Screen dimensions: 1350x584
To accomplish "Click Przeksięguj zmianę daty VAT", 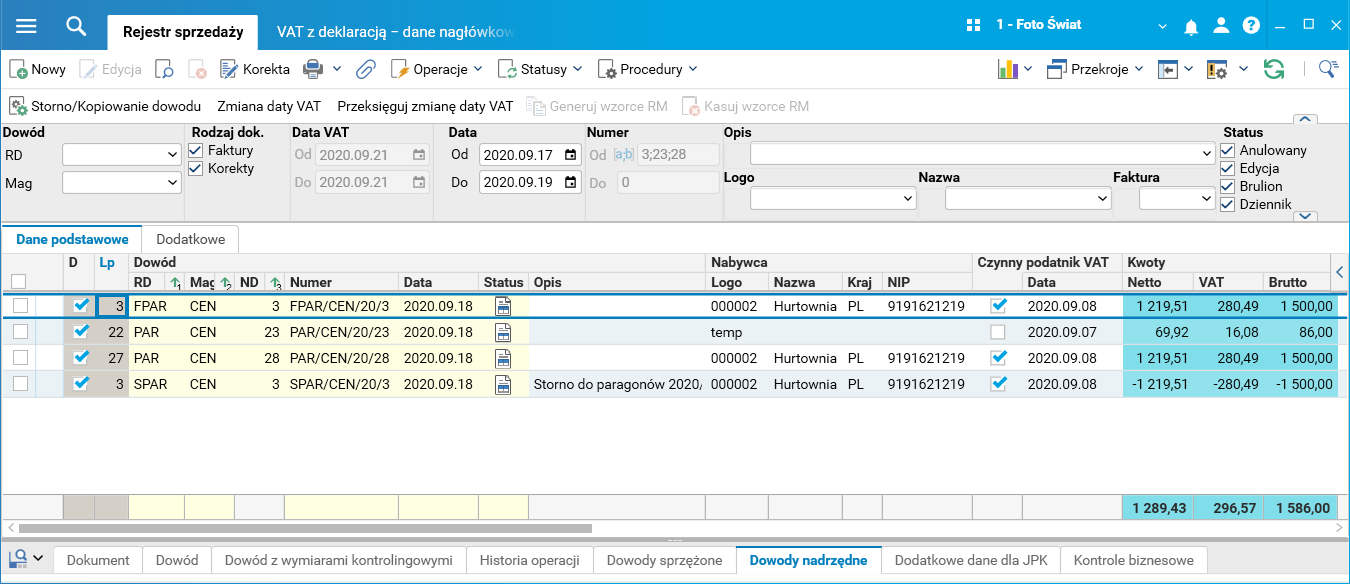I will (x=425, y=106).
